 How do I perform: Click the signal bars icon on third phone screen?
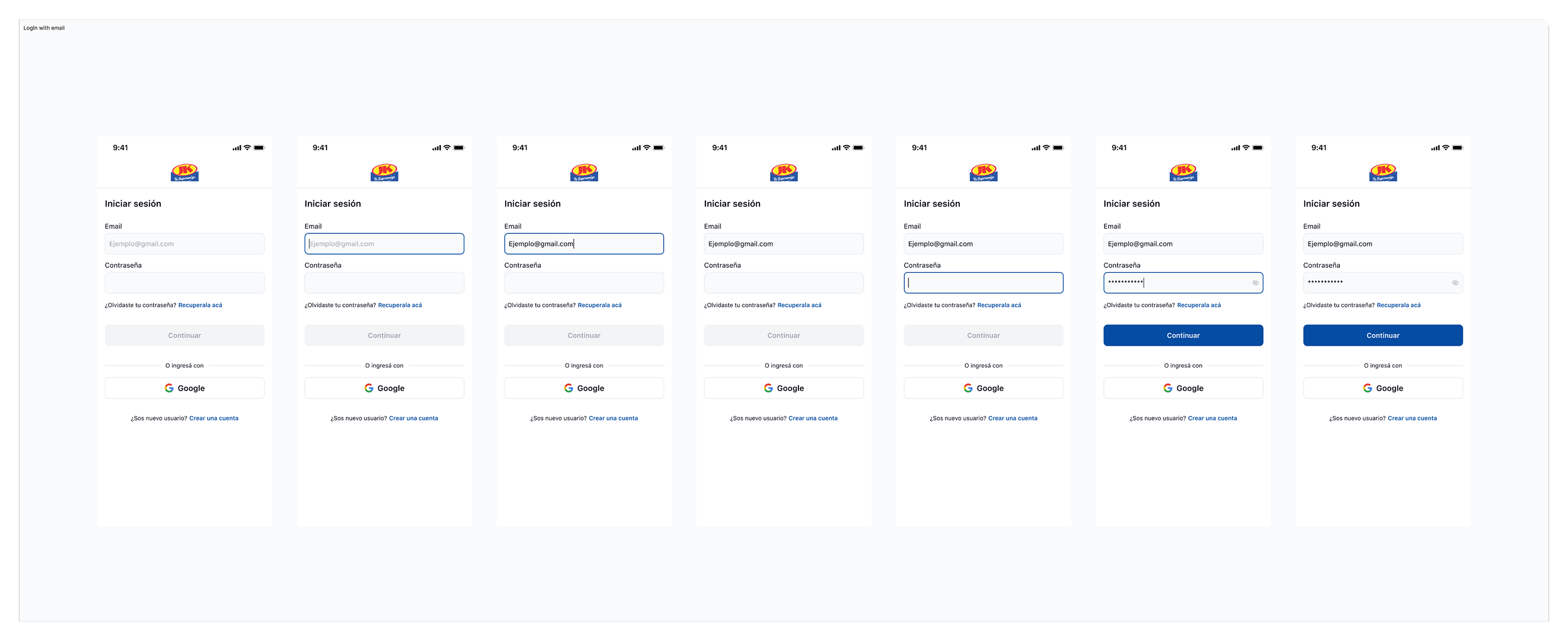[x=636, y=148]
